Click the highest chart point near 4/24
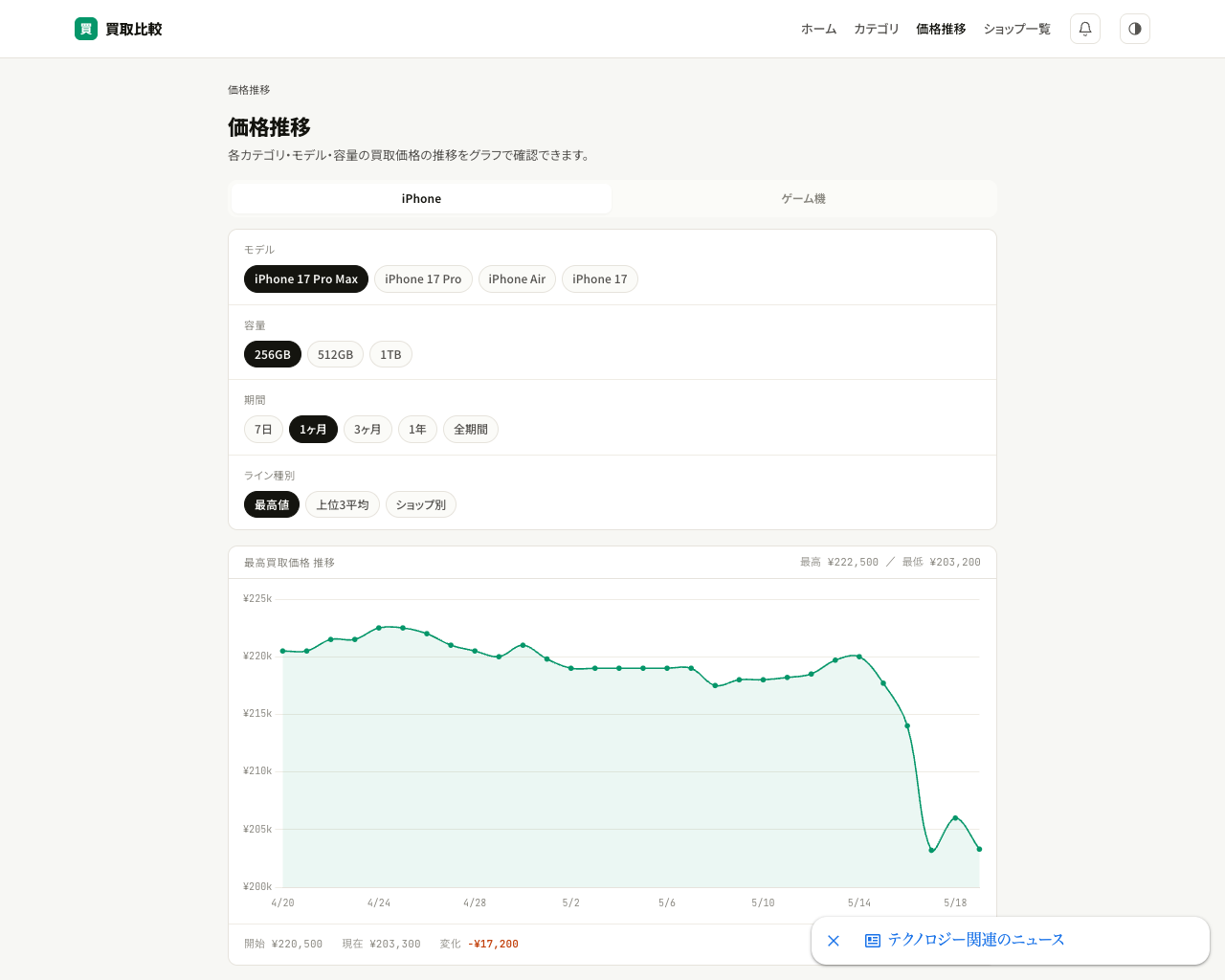 [379, 628]
